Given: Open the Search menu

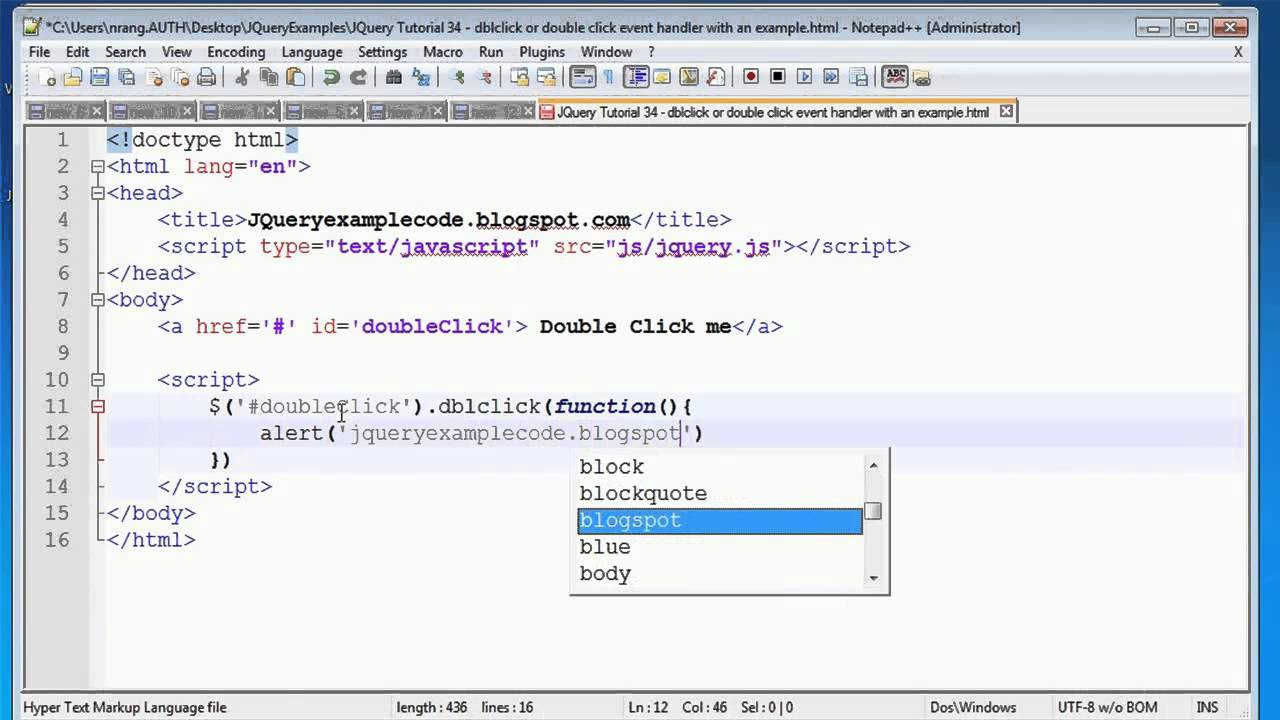Looking at the screenshot, I should pos(125,52).
